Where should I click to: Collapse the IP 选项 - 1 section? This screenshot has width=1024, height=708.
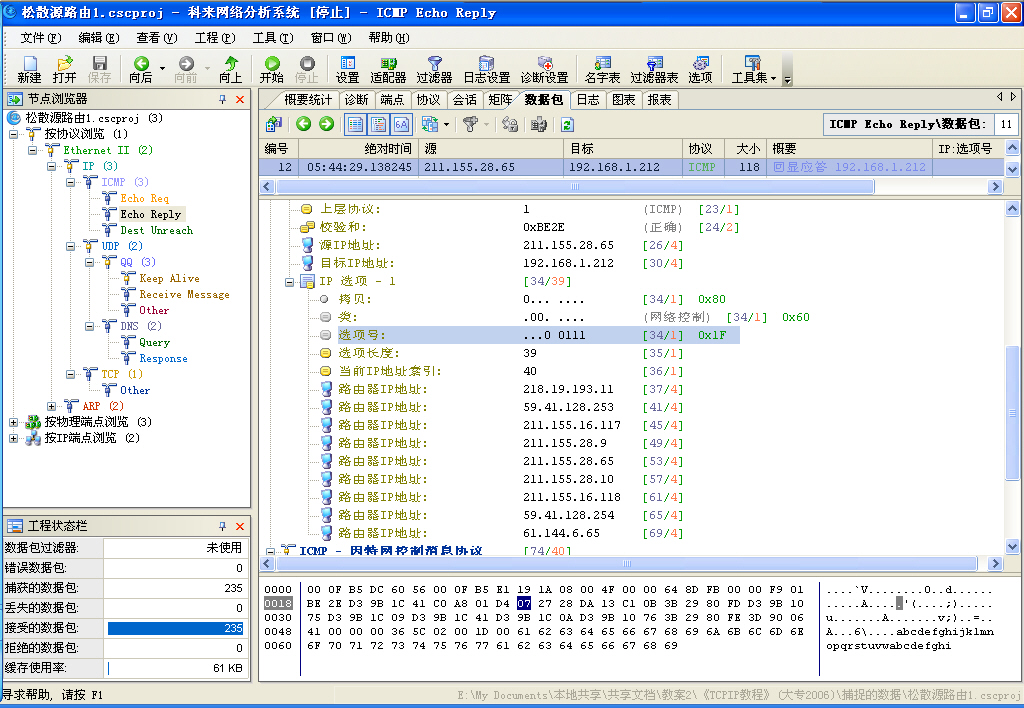pyautogui.click(x=289, y=281)
